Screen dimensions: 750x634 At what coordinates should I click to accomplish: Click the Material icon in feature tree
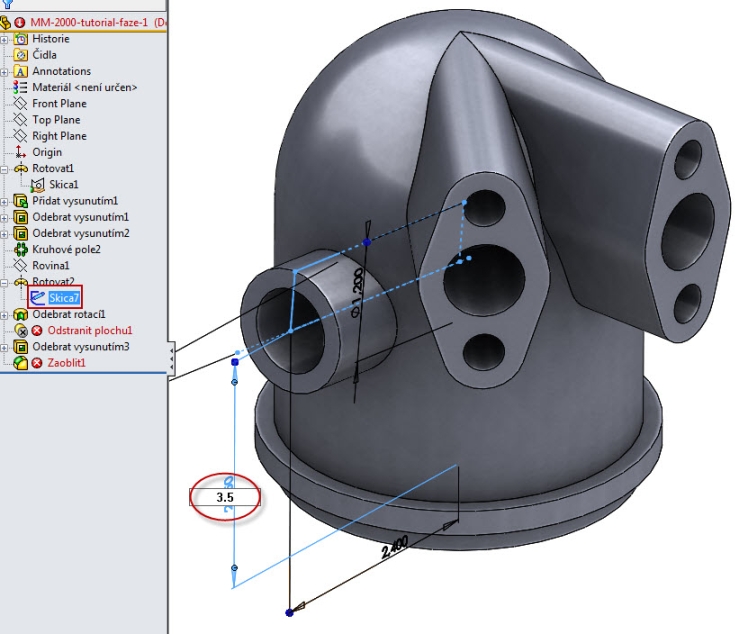[21, 87]
